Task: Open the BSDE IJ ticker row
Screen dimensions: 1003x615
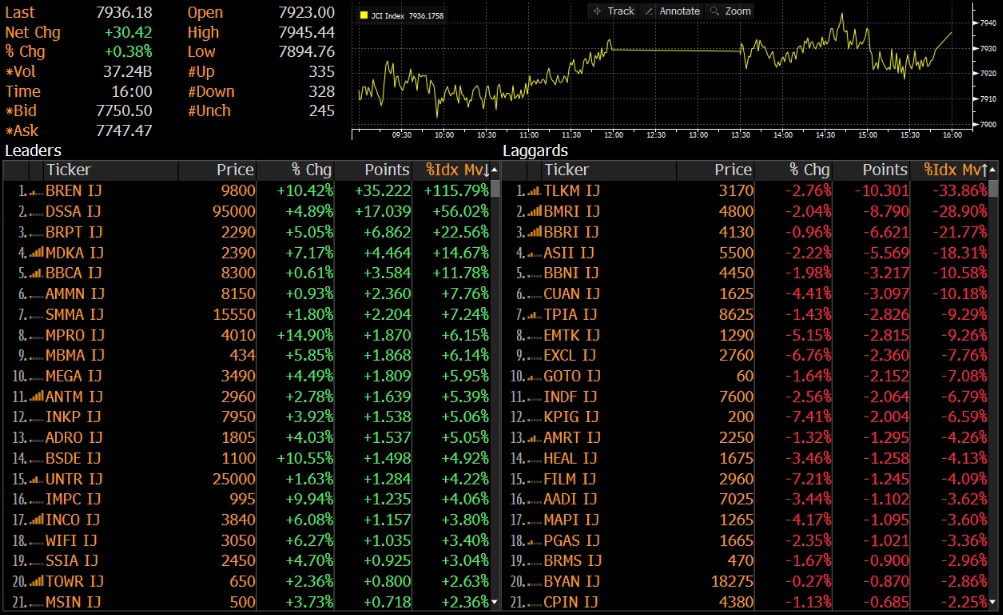Action: pos(74,458)
